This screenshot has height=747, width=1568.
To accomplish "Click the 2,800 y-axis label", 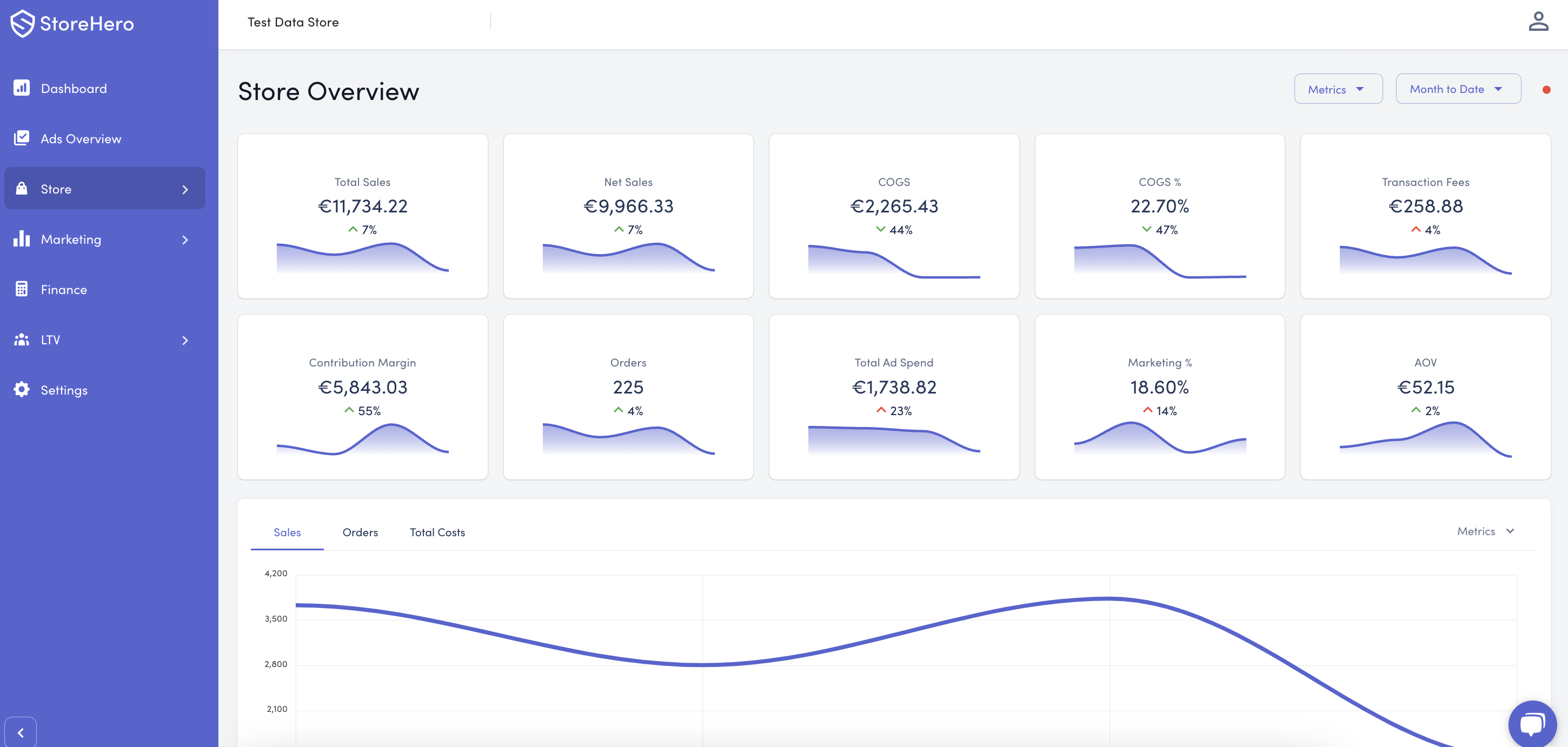I will point(276,664).
